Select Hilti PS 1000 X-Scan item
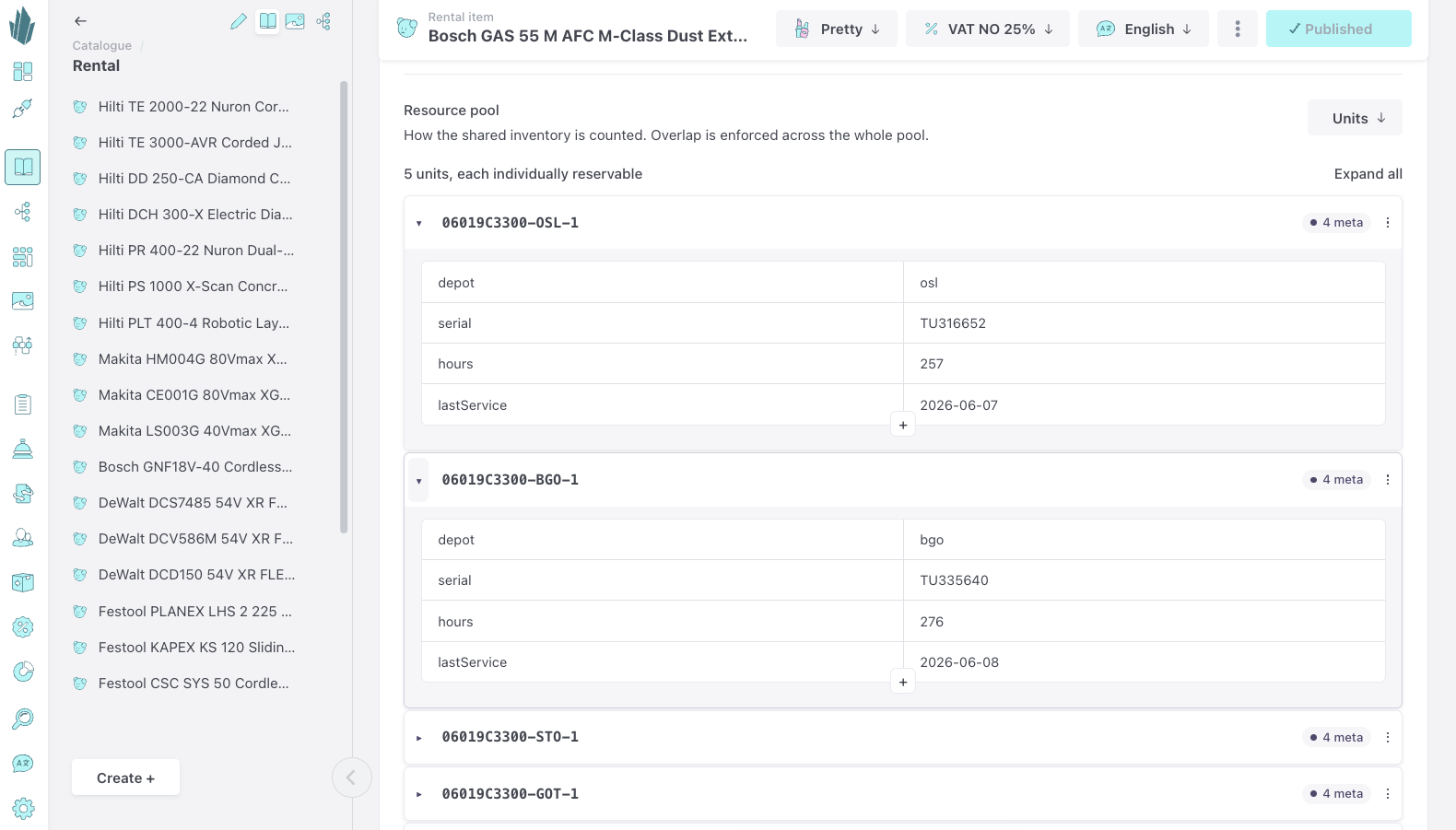1456x830 pixels. click(x=194, y=286)
